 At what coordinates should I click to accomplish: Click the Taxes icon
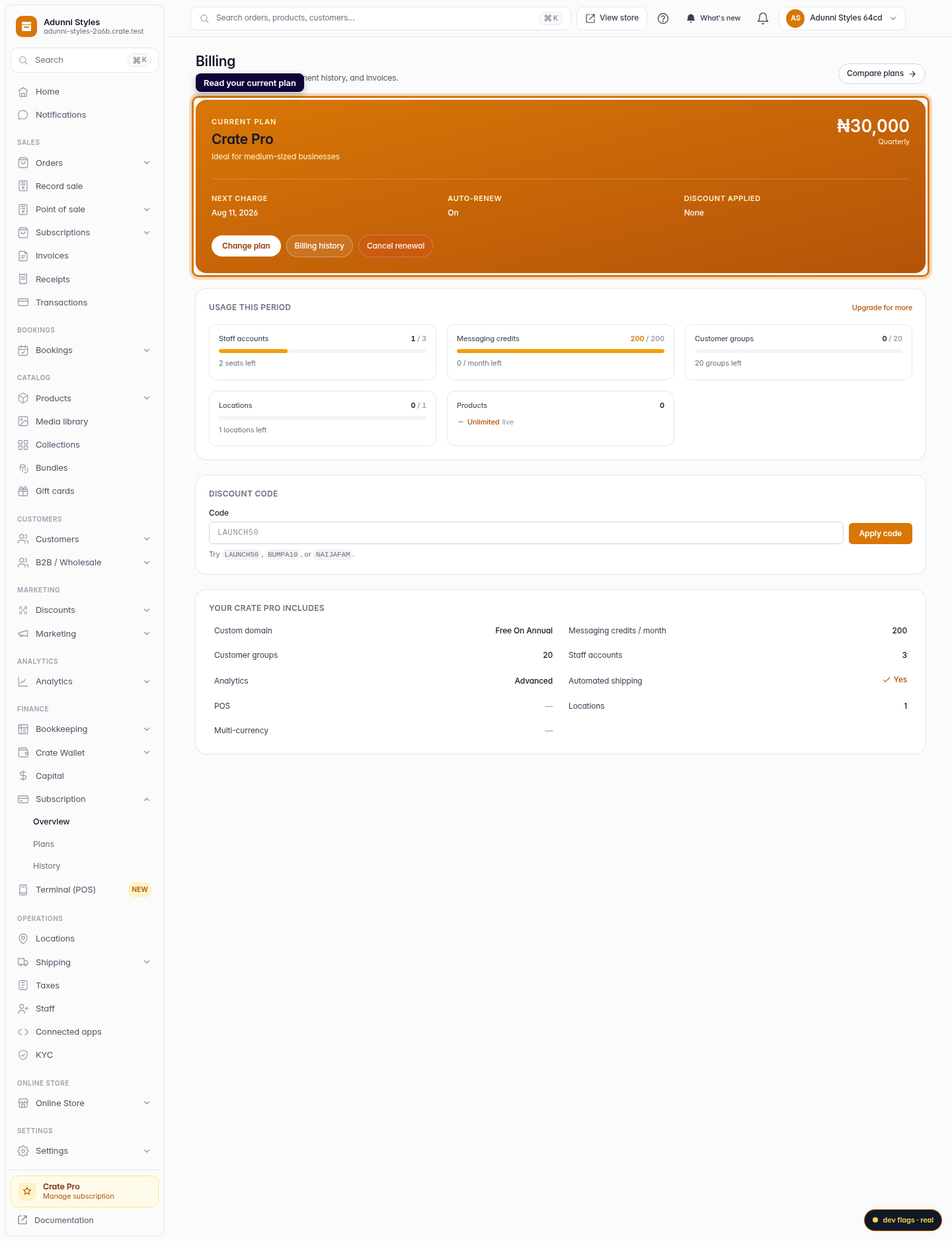pyautogui.click(x=23, y=986)
